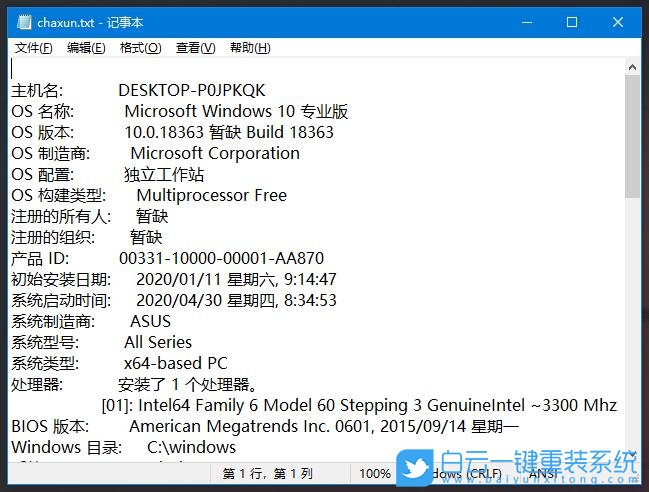Click the '系统制造商:' label
The width and height of the screenshot is (649, 492).
[x=53, y=322]
